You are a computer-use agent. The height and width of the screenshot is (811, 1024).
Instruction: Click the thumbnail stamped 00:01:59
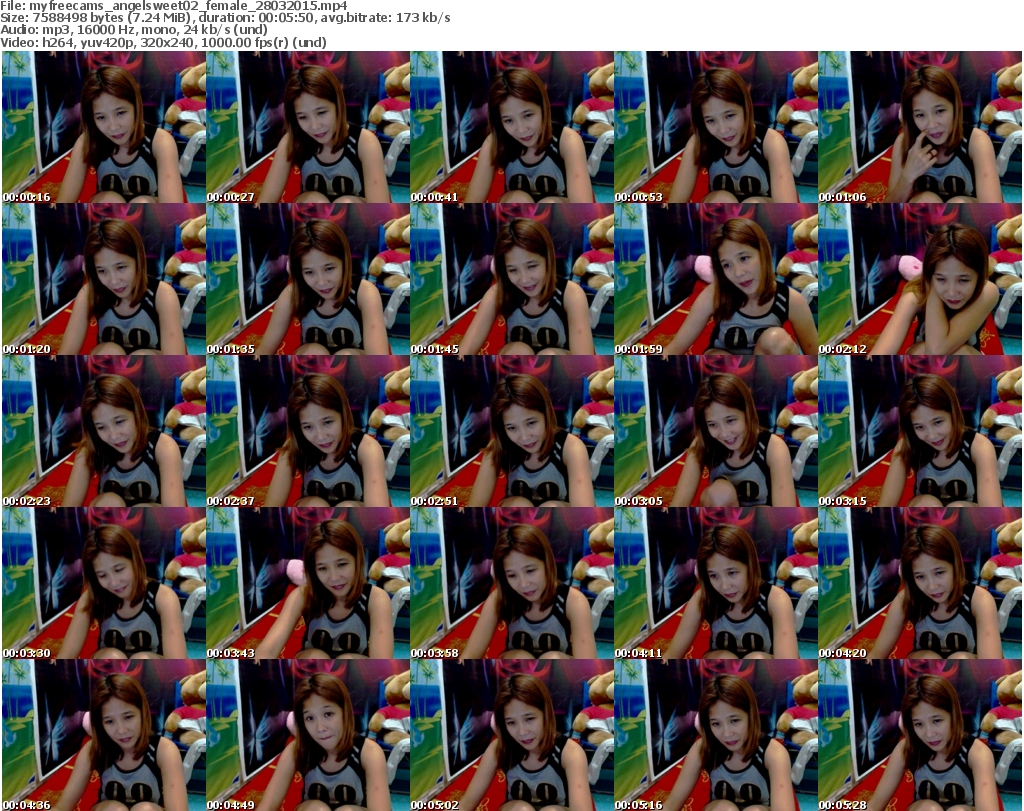[x=716, y=279]
